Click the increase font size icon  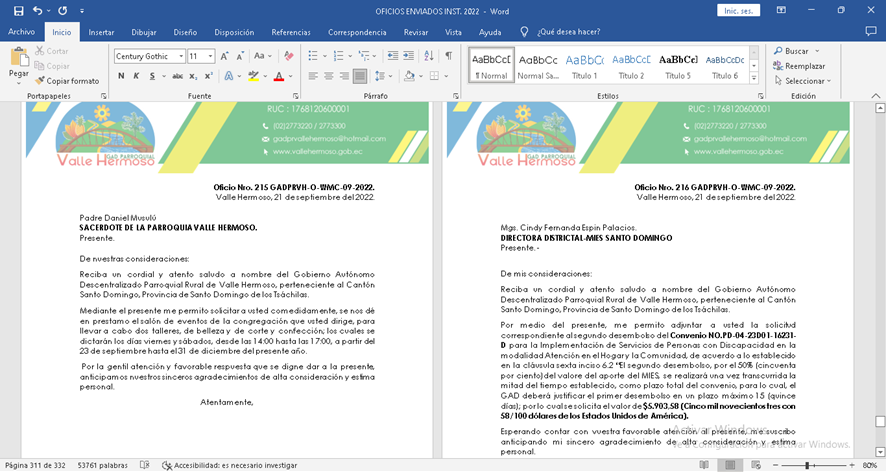click(x=226, y=56)
